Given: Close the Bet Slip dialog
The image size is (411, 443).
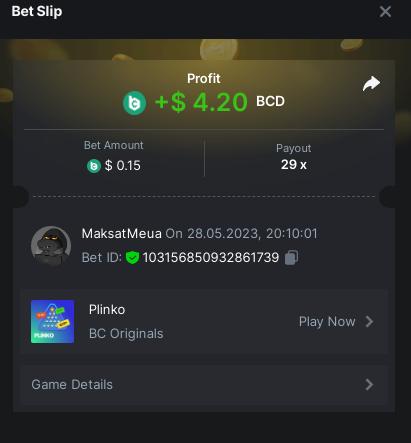Looking at the screenshot, I should tap(385, 12).
